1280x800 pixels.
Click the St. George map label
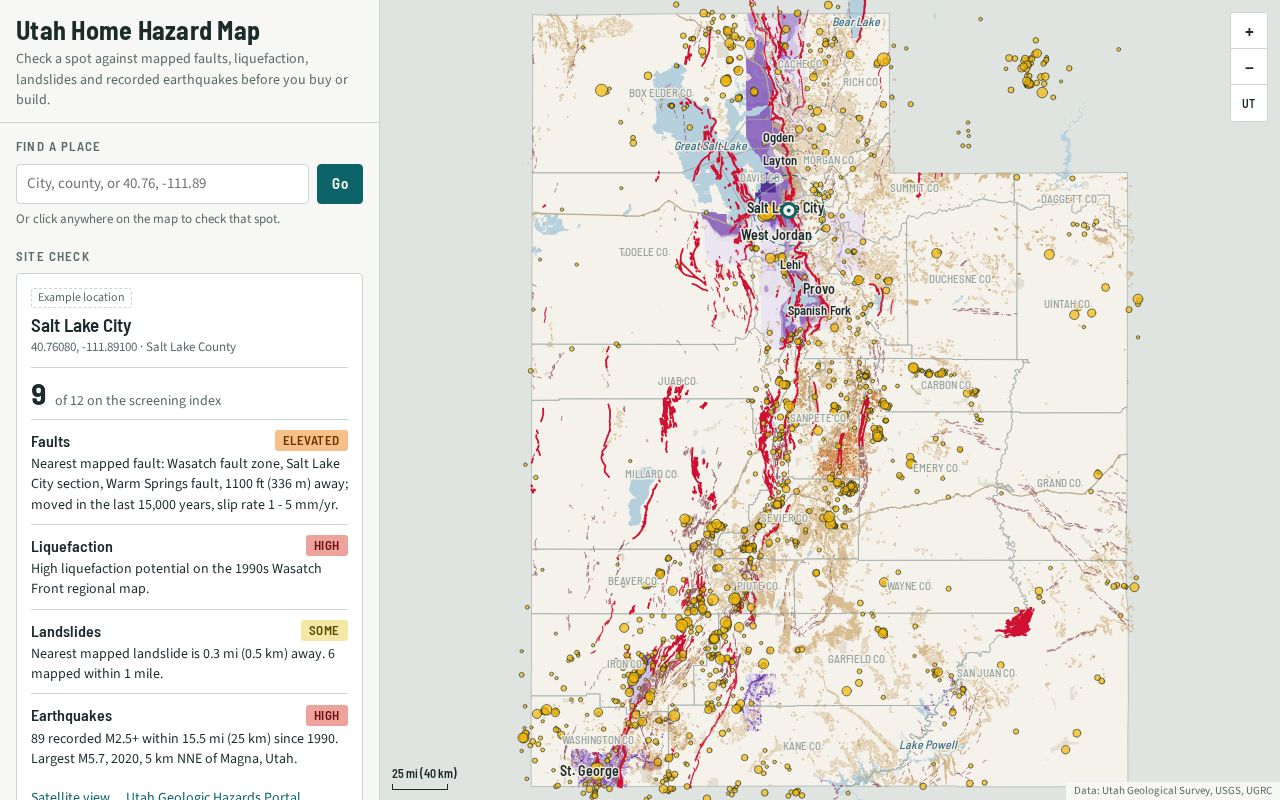pyautogui.click(x=589, y=771)
